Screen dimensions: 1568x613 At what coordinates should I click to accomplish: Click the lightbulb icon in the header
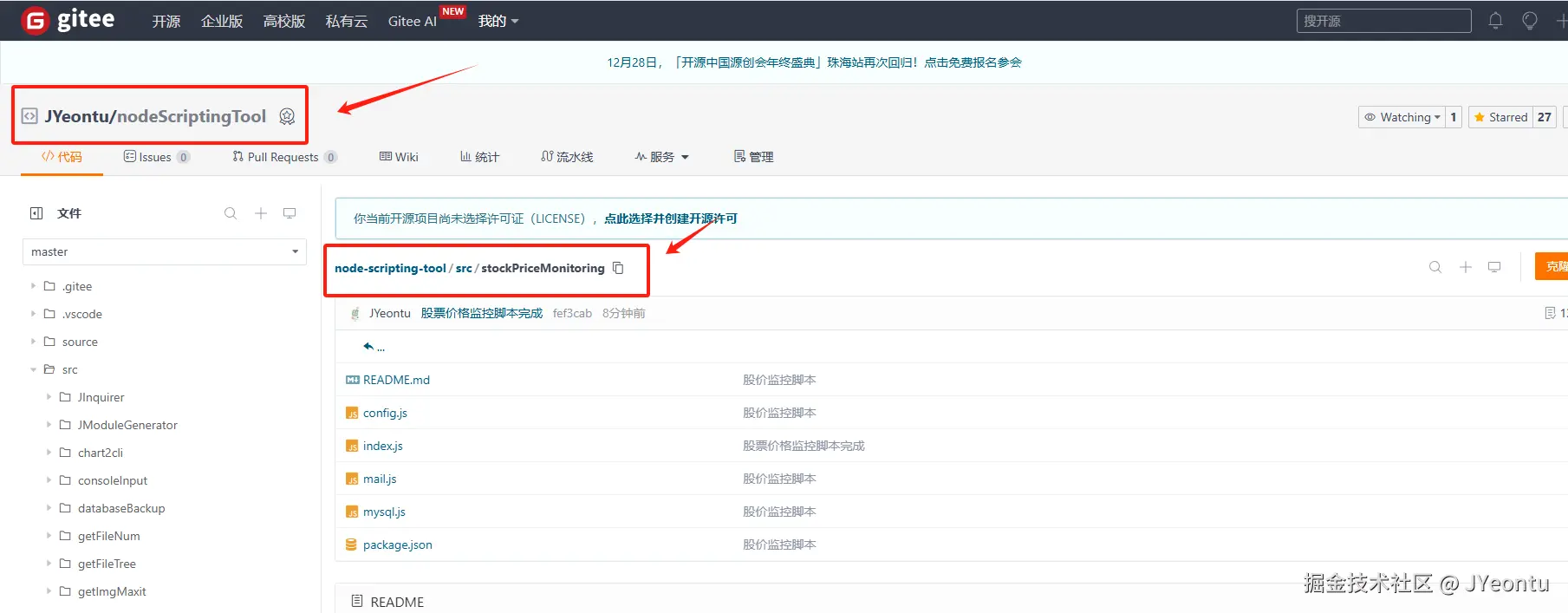tap(1530, 21)
